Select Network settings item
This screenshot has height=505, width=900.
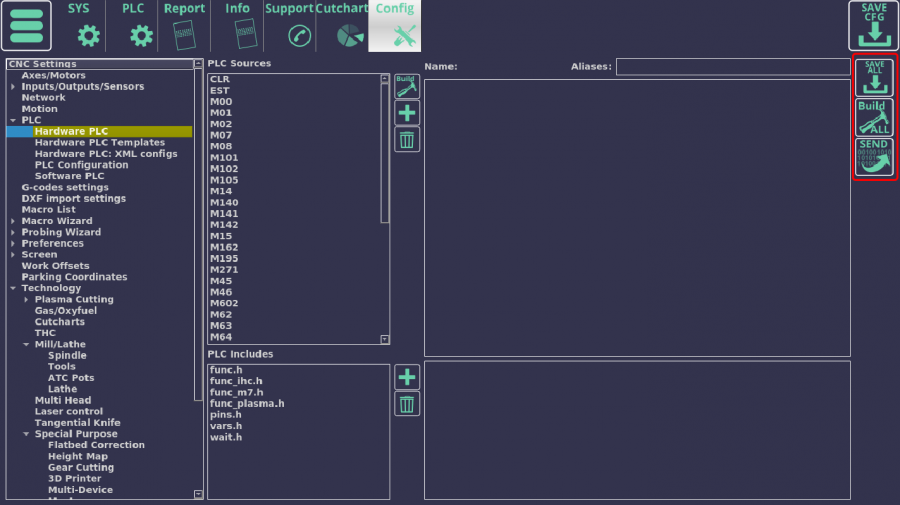point(43,98)
